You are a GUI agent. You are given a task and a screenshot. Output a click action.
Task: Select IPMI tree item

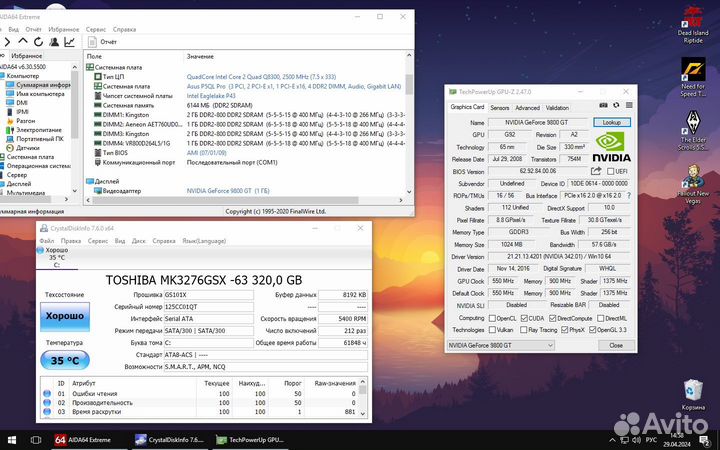click(x=17, y=112)
